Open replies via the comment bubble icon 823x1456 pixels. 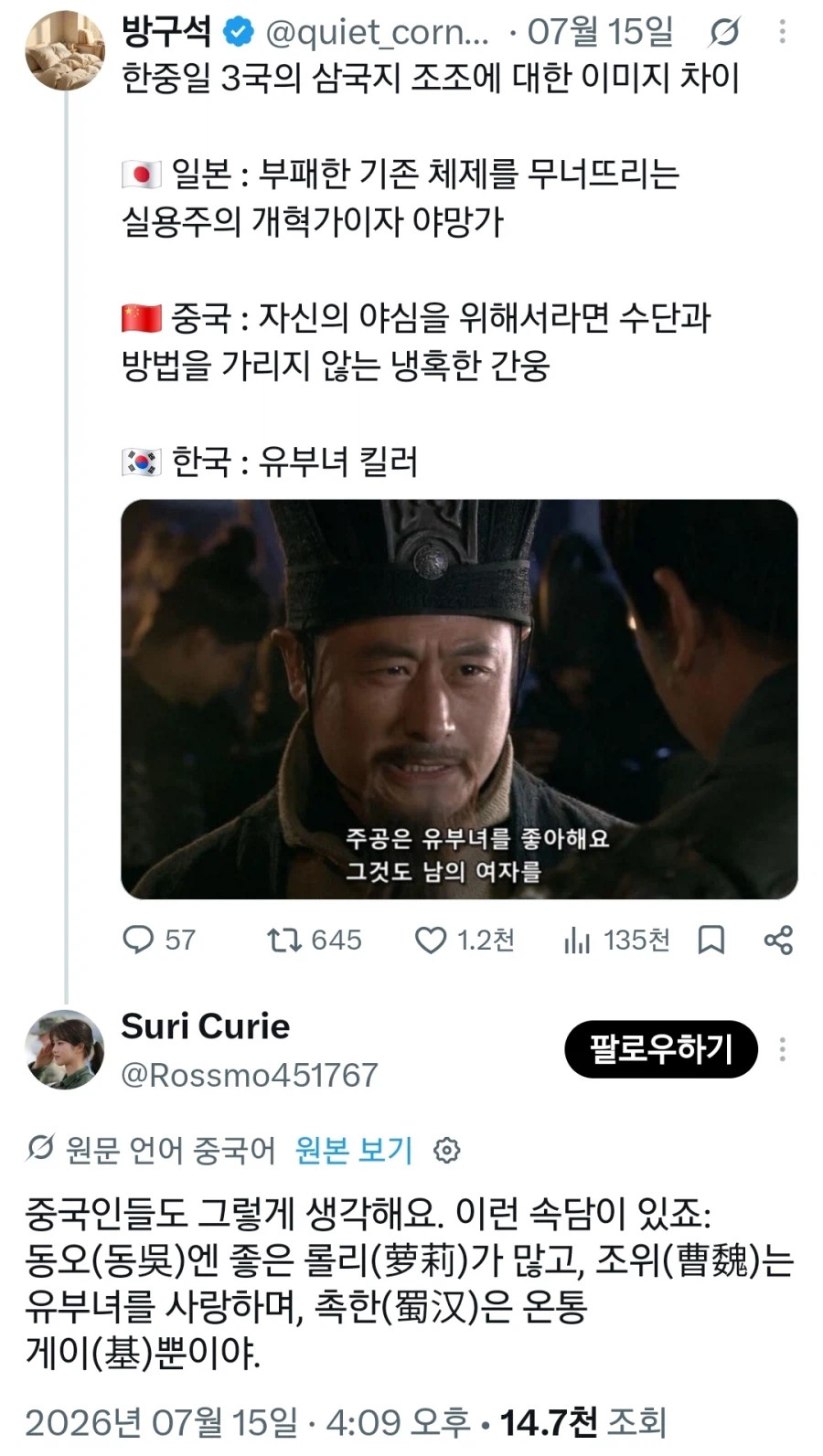point(138,940)
